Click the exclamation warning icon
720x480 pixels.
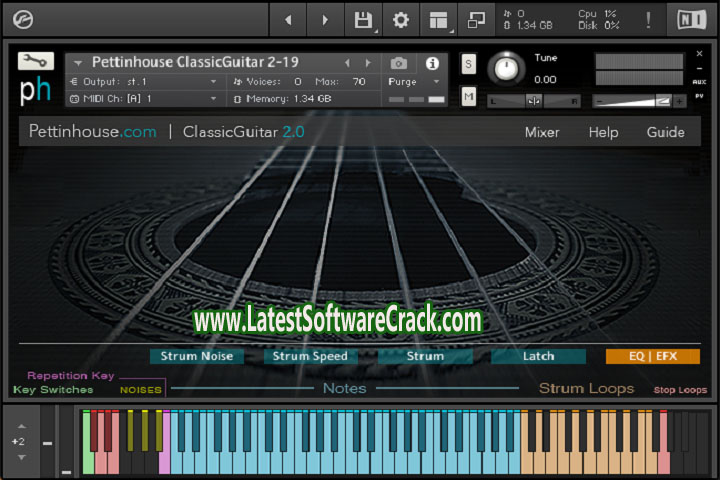(x=648, y=20)
